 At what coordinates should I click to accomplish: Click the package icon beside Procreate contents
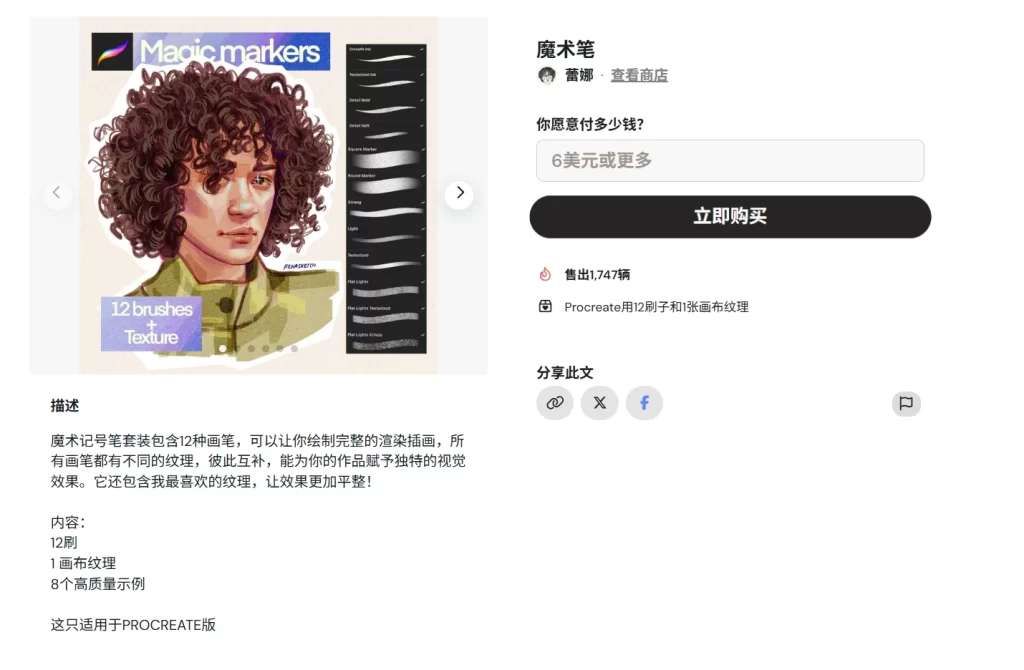tap(545, 306)
